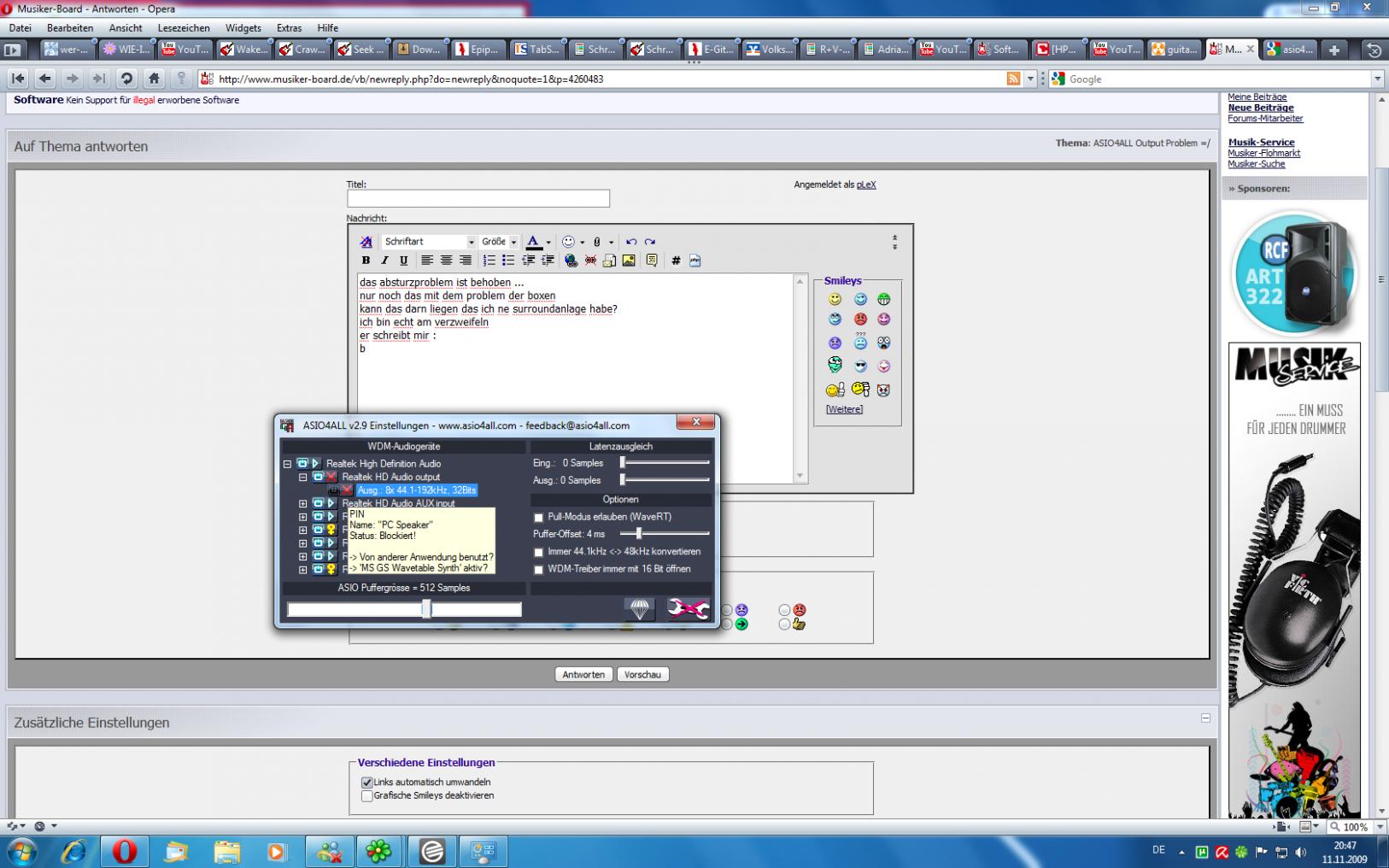Align message text right
This screenshot has width=1389, height=868.
465,261
